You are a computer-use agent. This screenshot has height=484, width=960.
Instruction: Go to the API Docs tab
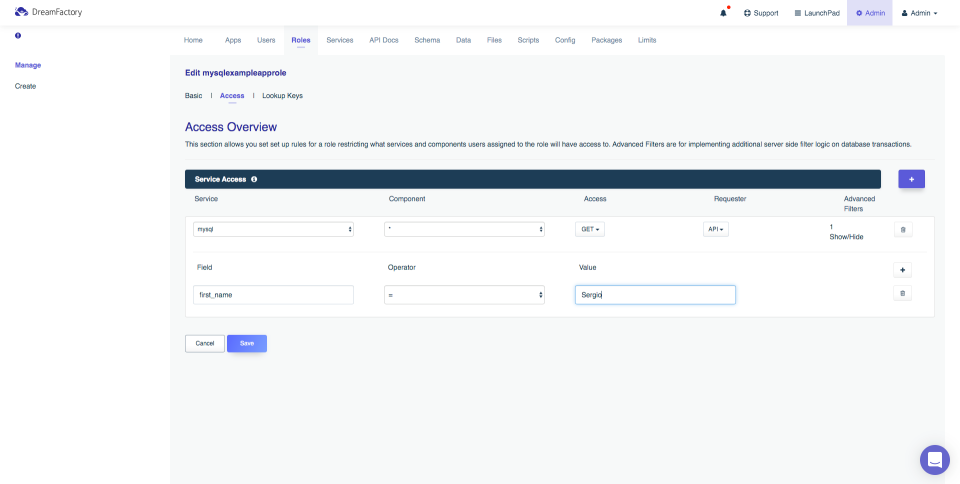pyautogui.click(x=384, y=40)
